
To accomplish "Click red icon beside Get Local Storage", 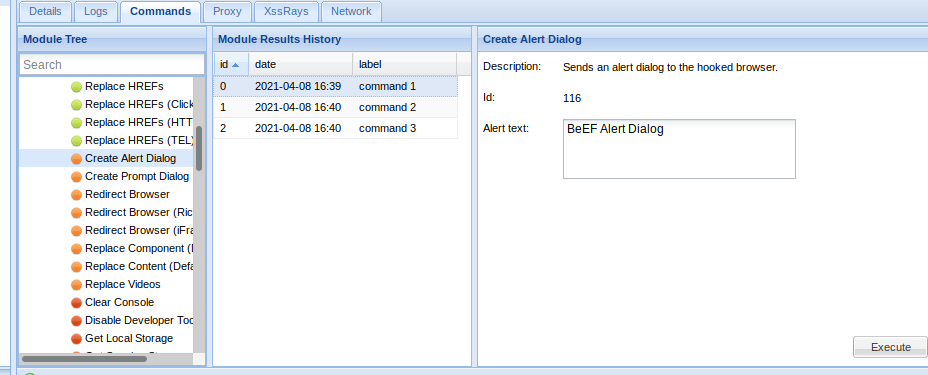I will pos(76,339).
